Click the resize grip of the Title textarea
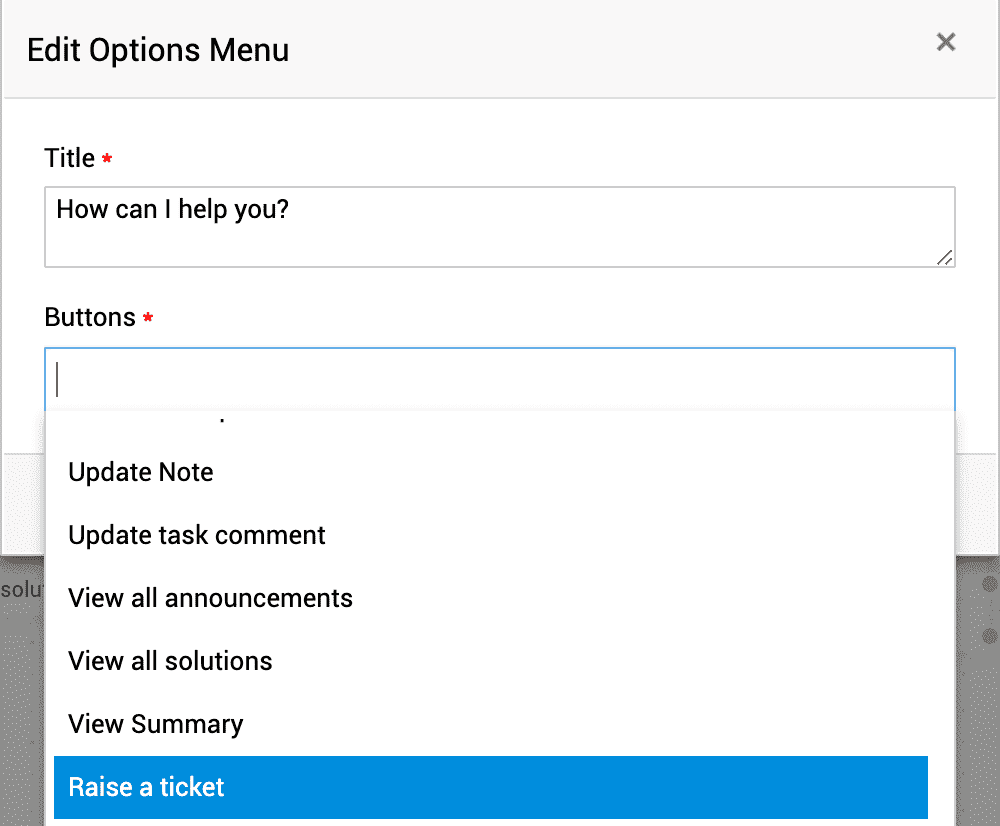Viewport: 1000px width, 826px height. click(944, 259)
